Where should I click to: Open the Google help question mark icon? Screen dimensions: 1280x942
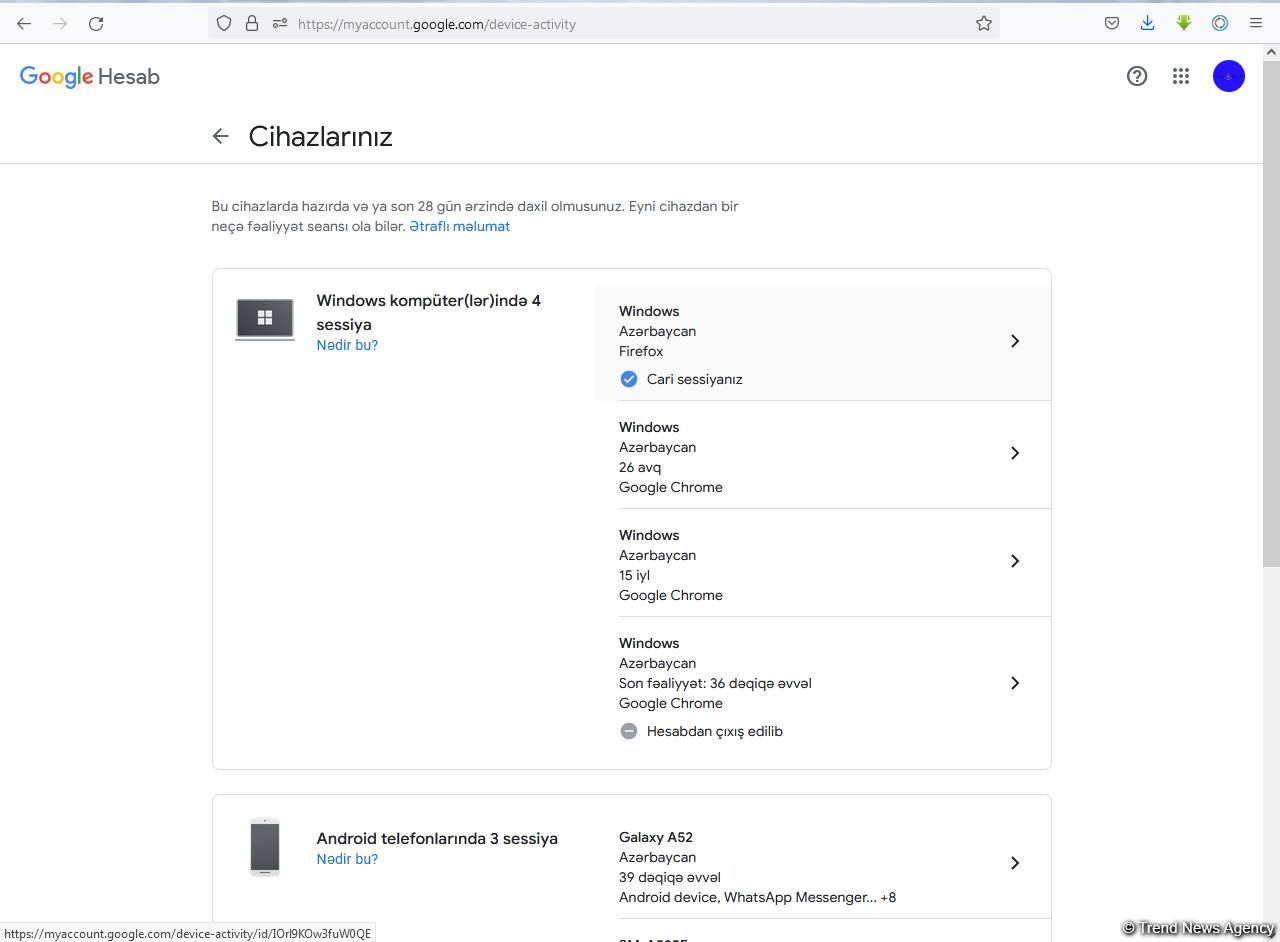pos(1137,76)
